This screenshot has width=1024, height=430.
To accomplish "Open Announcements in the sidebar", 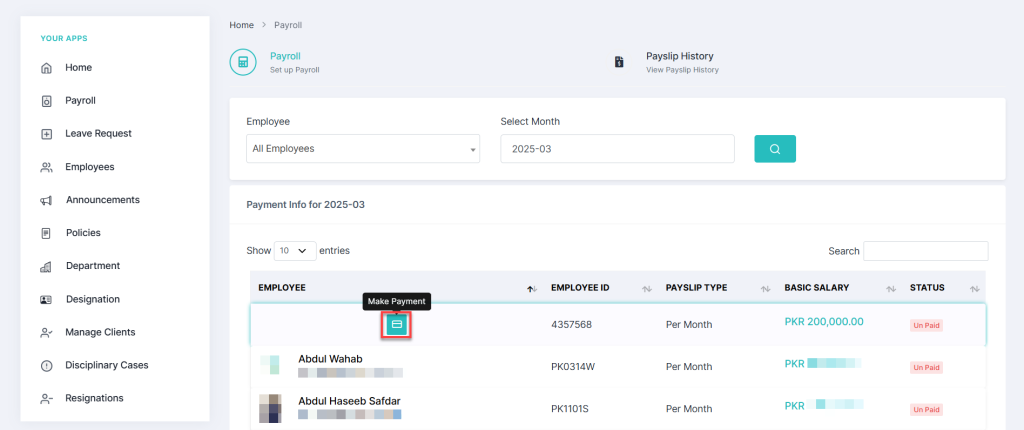I will (103, 200).
